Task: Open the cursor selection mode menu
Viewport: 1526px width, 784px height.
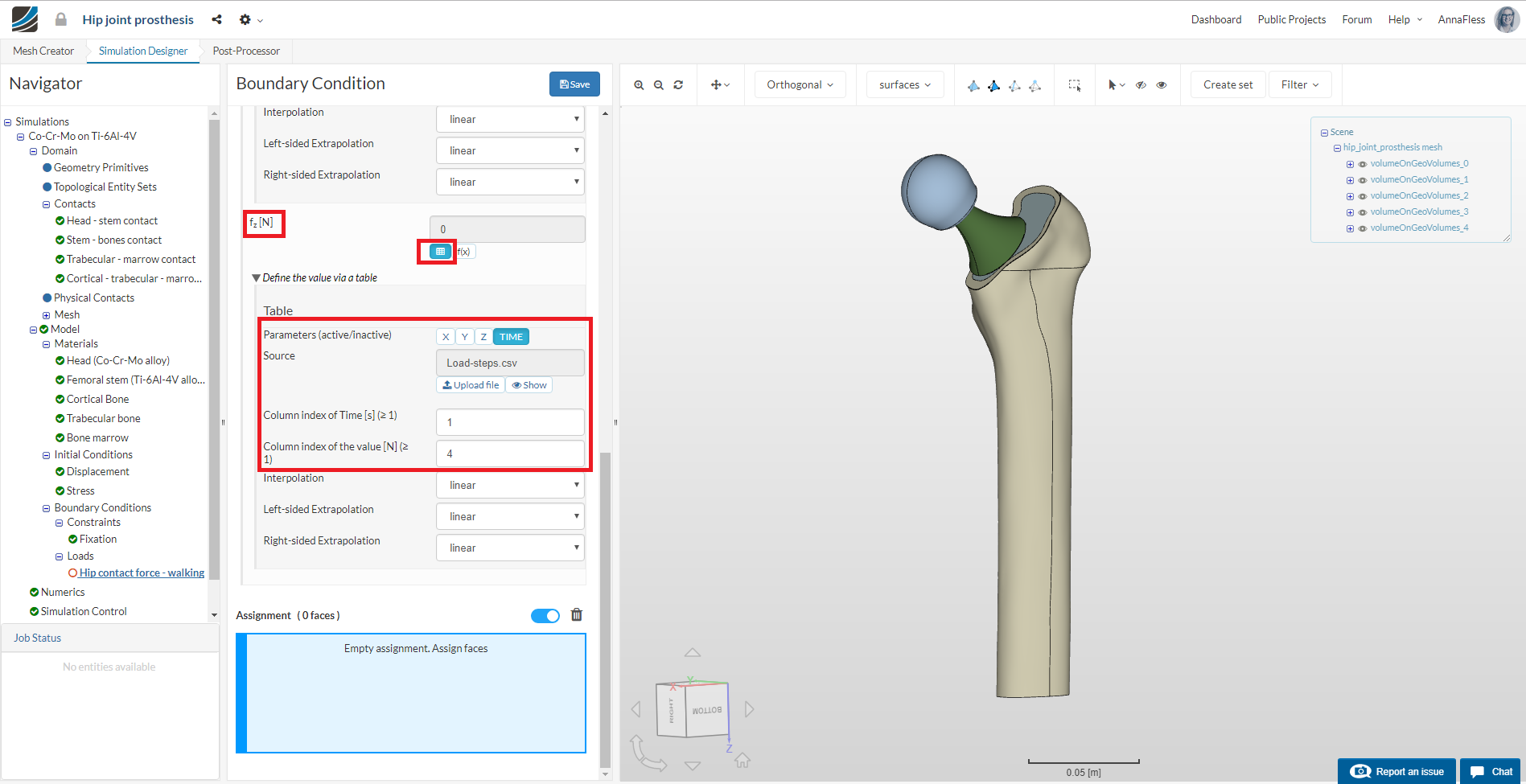Action: tap(1117, 85)
